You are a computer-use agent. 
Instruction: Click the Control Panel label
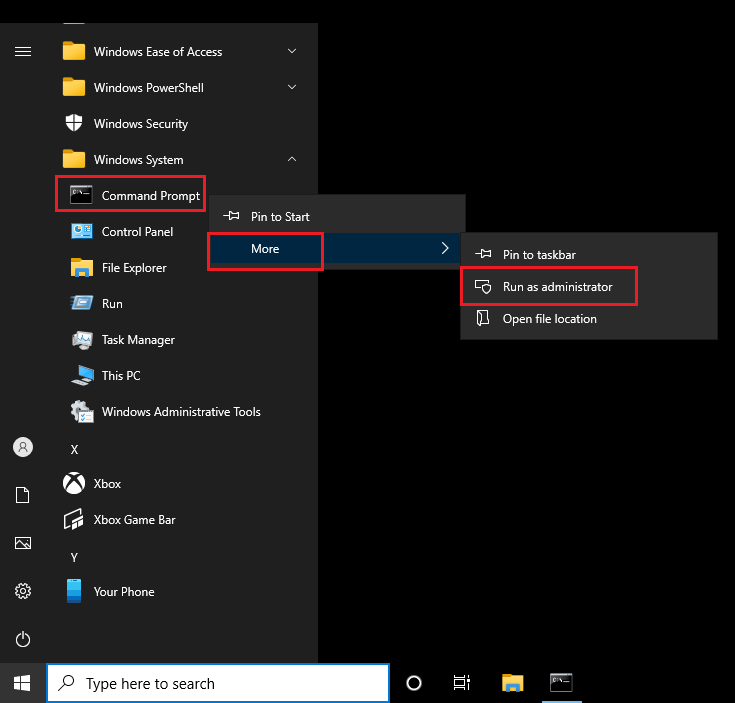tap(137, 232)
